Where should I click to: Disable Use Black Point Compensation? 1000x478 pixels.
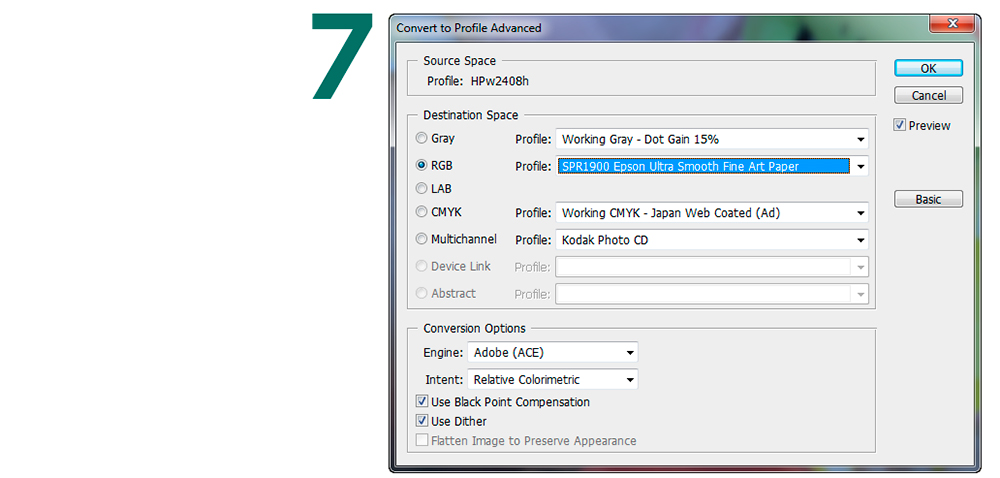(423, 402)
